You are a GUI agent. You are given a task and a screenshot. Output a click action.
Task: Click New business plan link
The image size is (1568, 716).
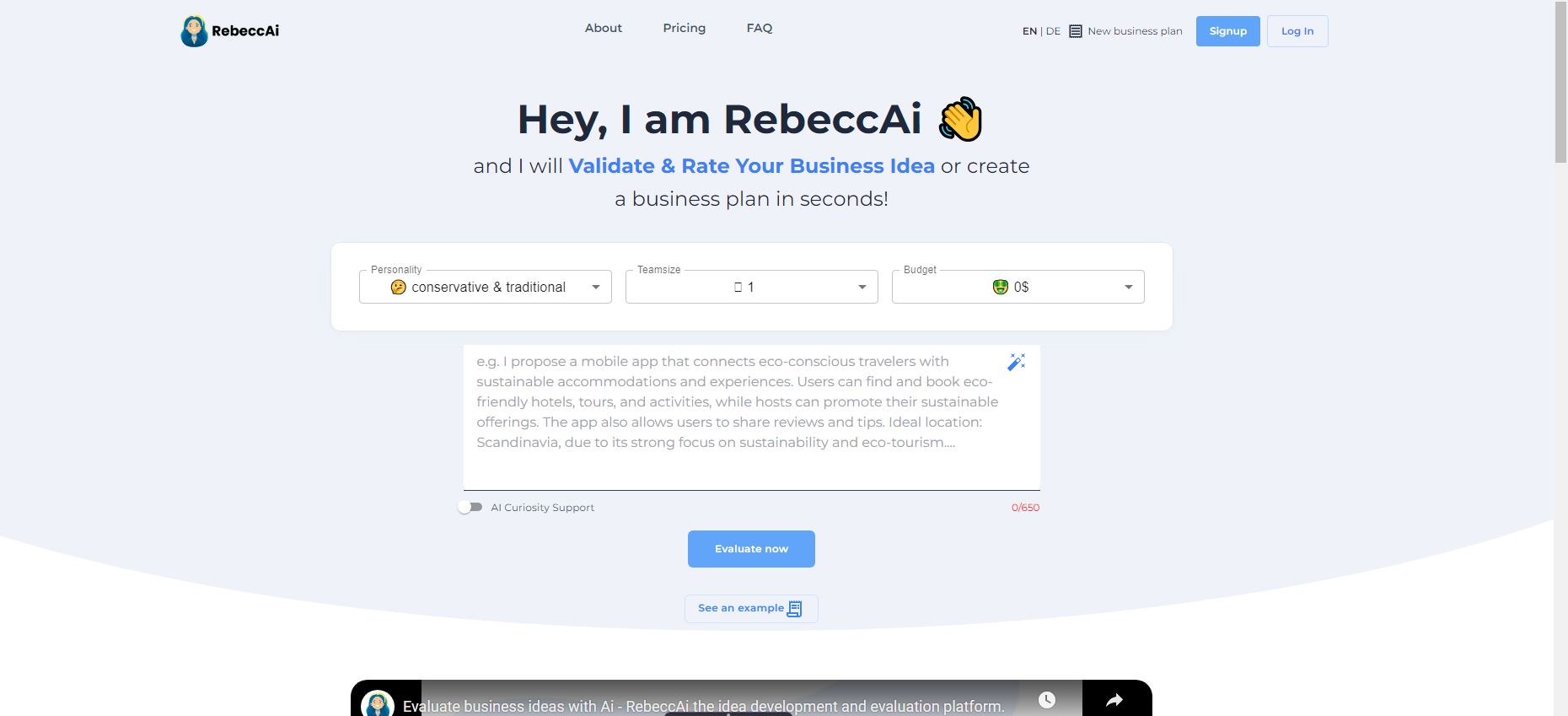[x=1135, y=31]
